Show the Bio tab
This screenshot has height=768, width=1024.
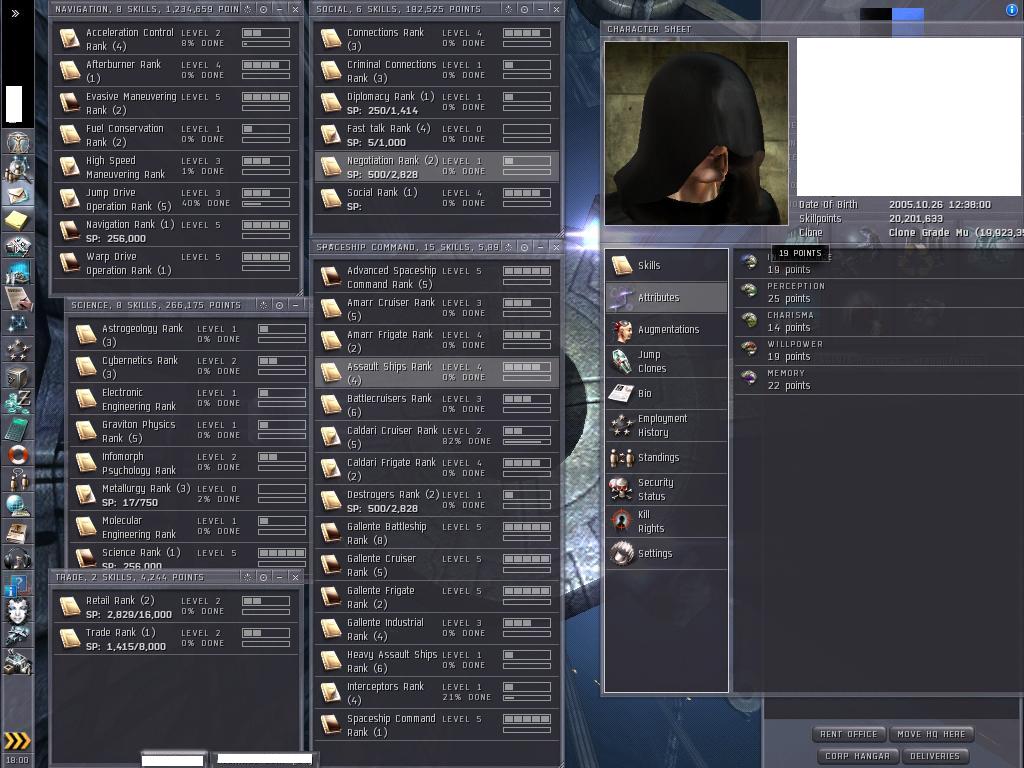666,393
